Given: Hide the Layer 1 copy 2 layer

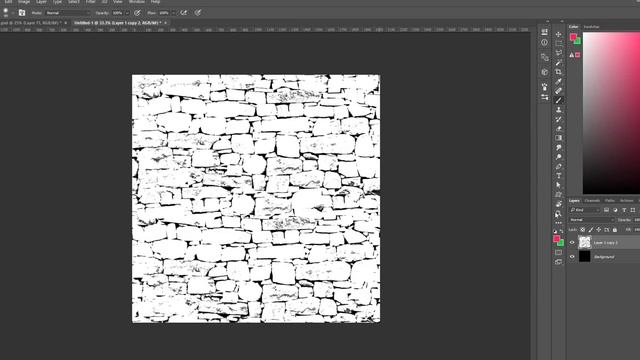Looking at the screenshot, I should pos(572,242).
